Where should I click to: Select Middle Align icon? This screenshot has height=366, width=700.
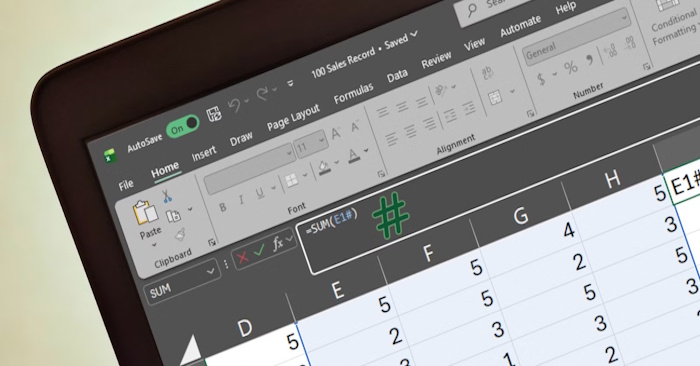pyautogui.click(x=402, y=107)
